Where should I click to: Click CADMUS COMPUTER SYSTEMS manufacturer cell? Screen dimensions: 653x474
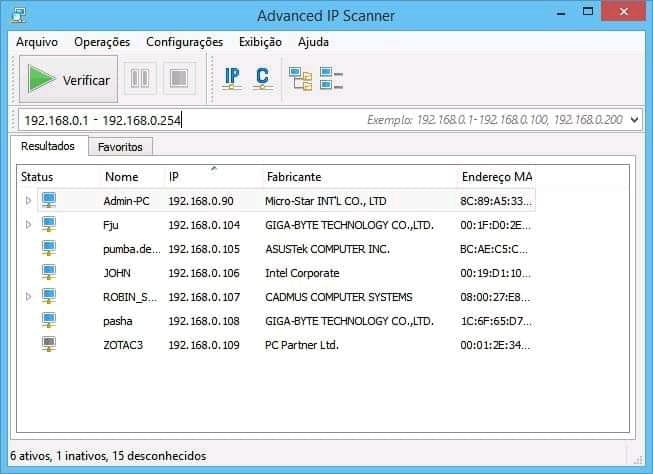click(x=339, y=297)
